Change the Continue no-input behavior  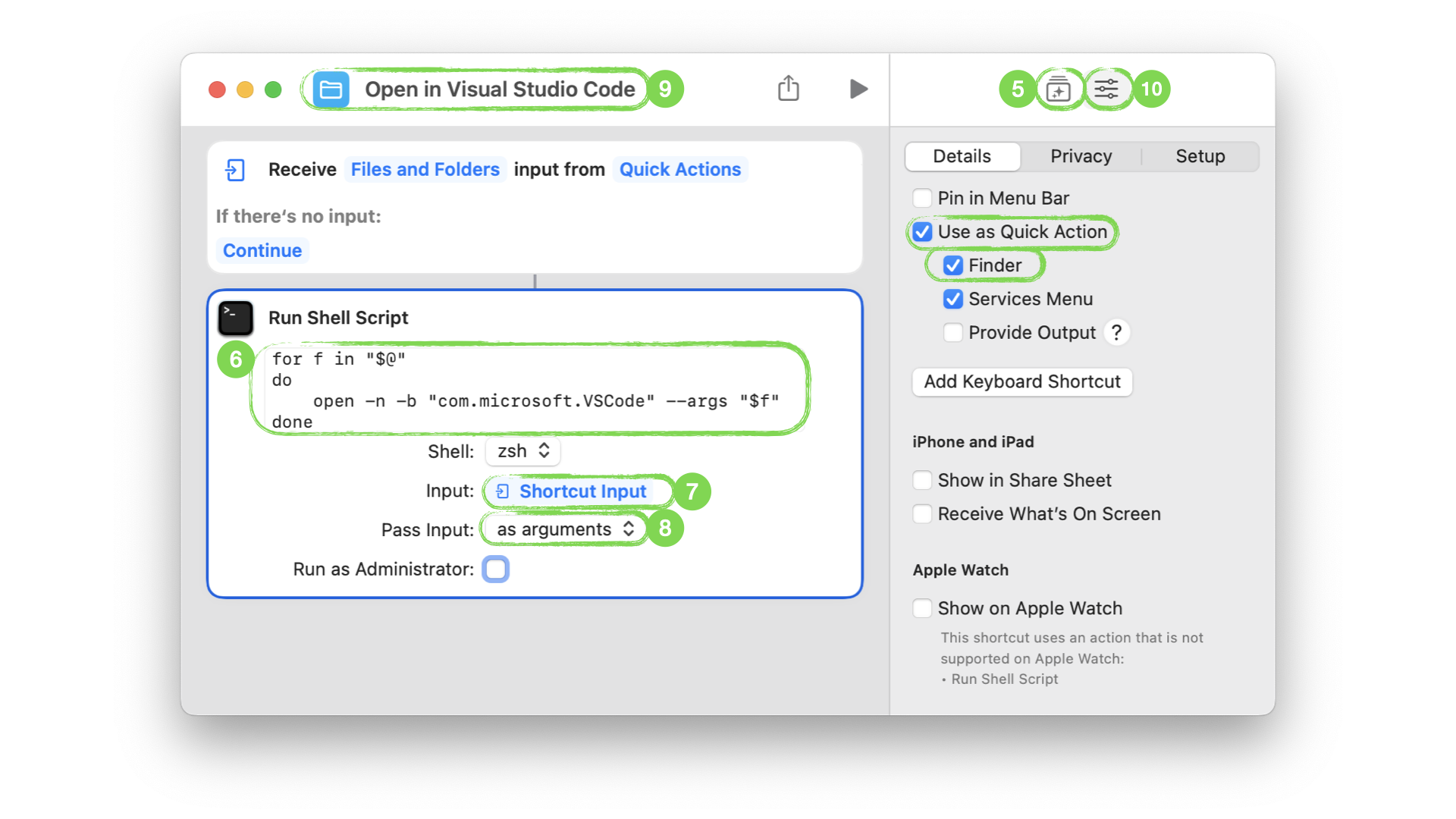(x=262, y=250)
